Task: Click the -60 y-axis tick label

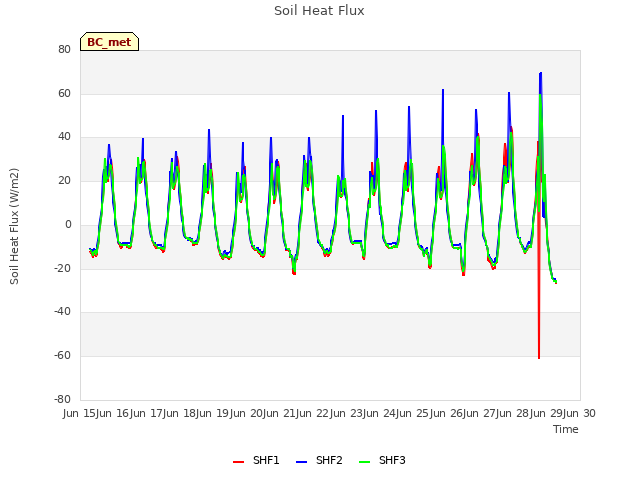Action: coord(62,356)
